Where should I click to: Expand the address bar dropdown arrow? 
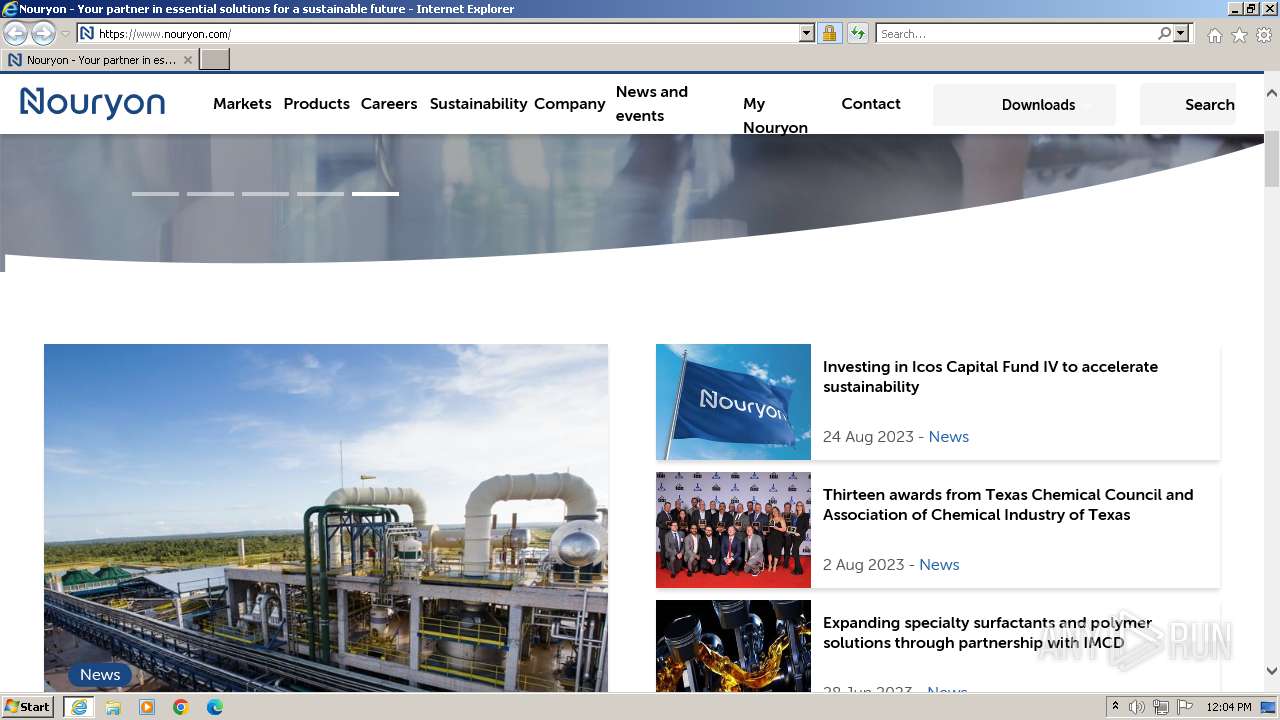pyautogui.click(x=807, y=34)
